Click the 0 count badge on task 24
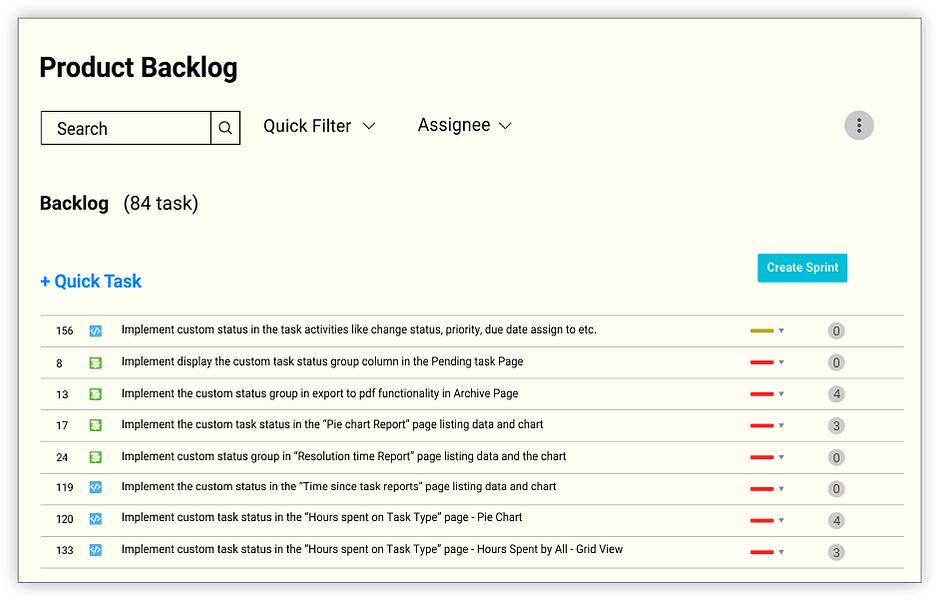The height and width of the screenshot is (600, 939). point(836,457)
